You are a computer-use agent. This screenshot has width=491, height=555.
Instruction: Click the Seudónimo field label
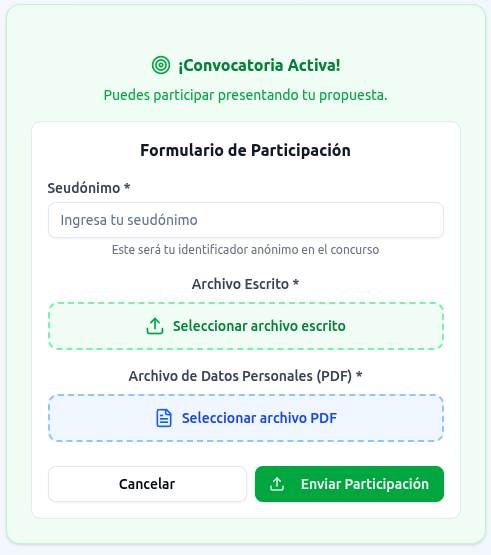(84, 188)
